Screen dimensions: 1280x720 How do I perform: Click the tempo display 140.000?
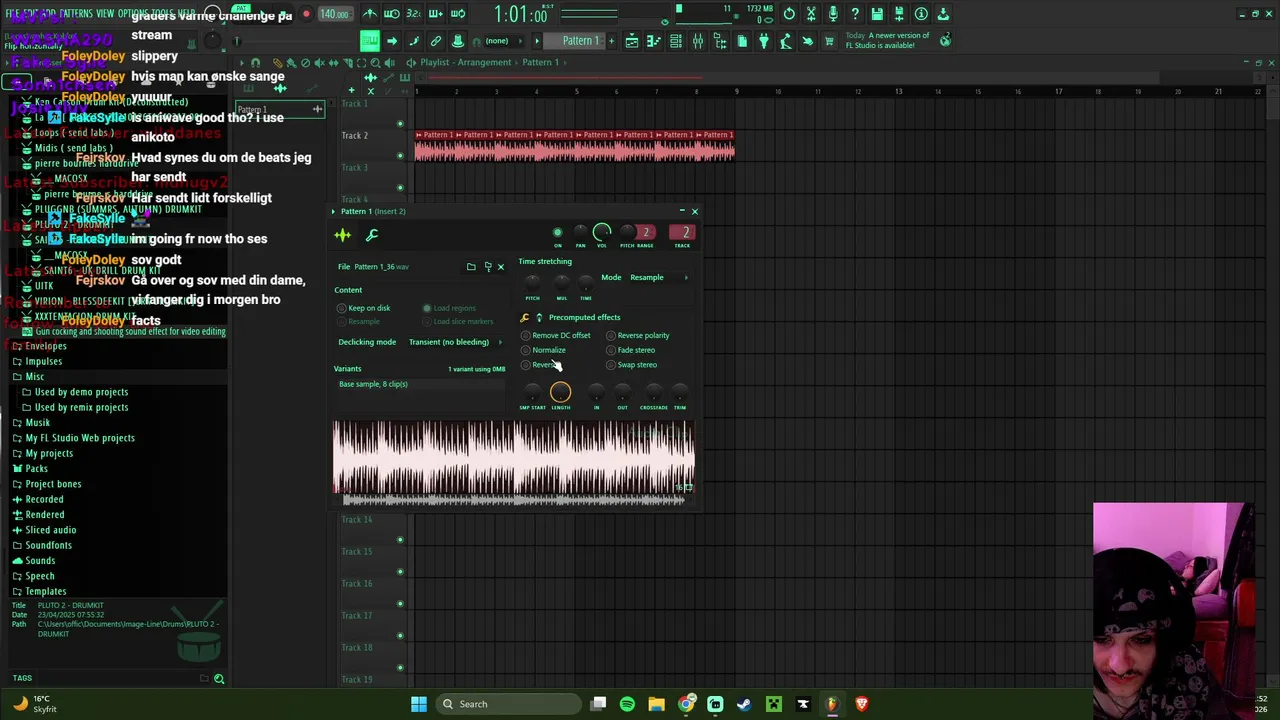tap(334, 14)
